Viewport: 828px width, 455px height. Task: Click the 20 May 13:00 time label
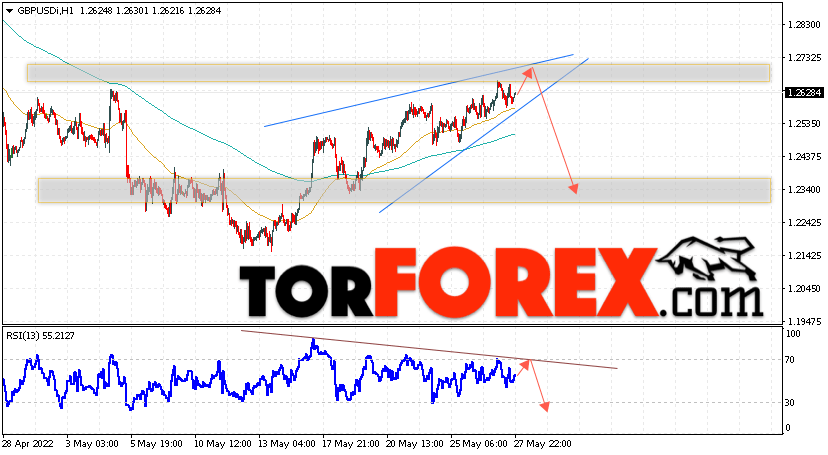[415, 444]
